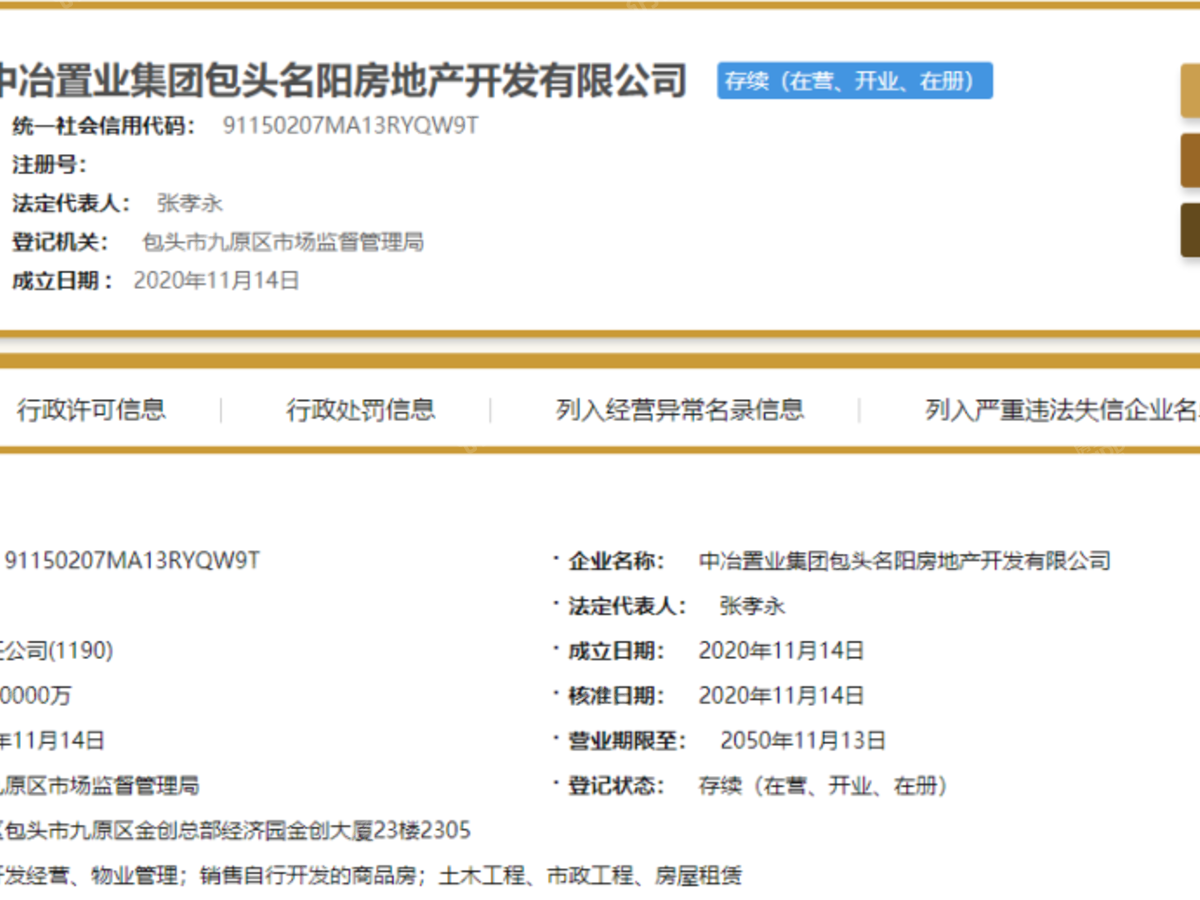Viewport: 1200px width, 900px height.
Task: Select 包头市九原区市场监督管理局 in the header
Action: point(283,242)
